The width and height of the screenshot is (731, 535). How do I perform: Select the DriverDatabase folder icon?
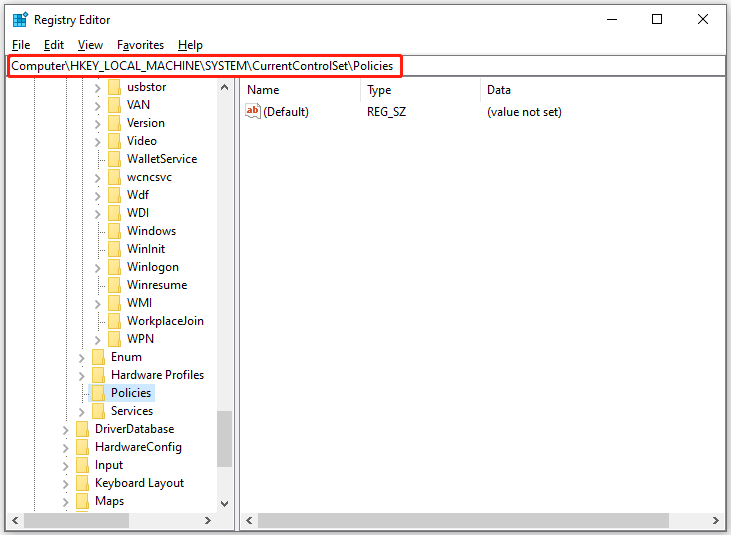coord(83,429)
